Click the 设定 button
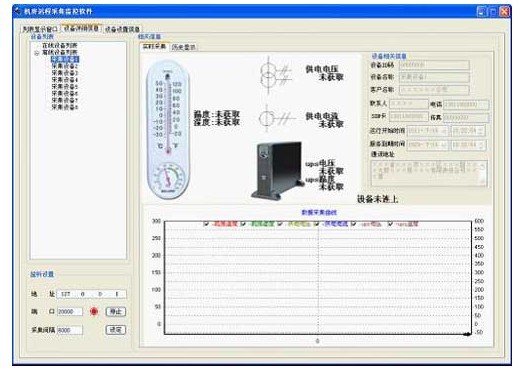This screenshot has width=524, height=376. (x=116, y=330)
